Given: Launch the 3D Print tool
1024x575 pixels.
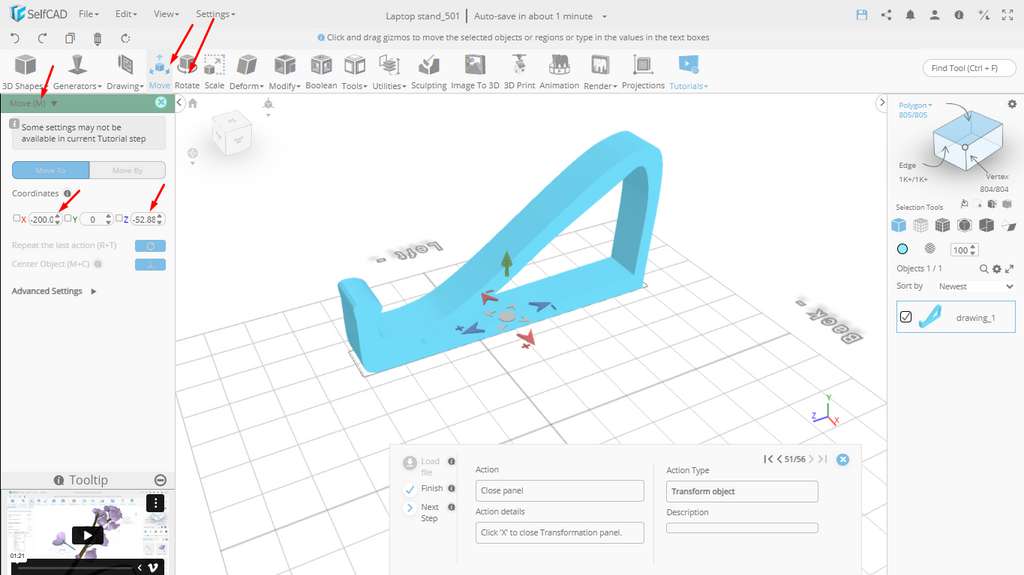Looking at the screenshot, I should 519,66.
